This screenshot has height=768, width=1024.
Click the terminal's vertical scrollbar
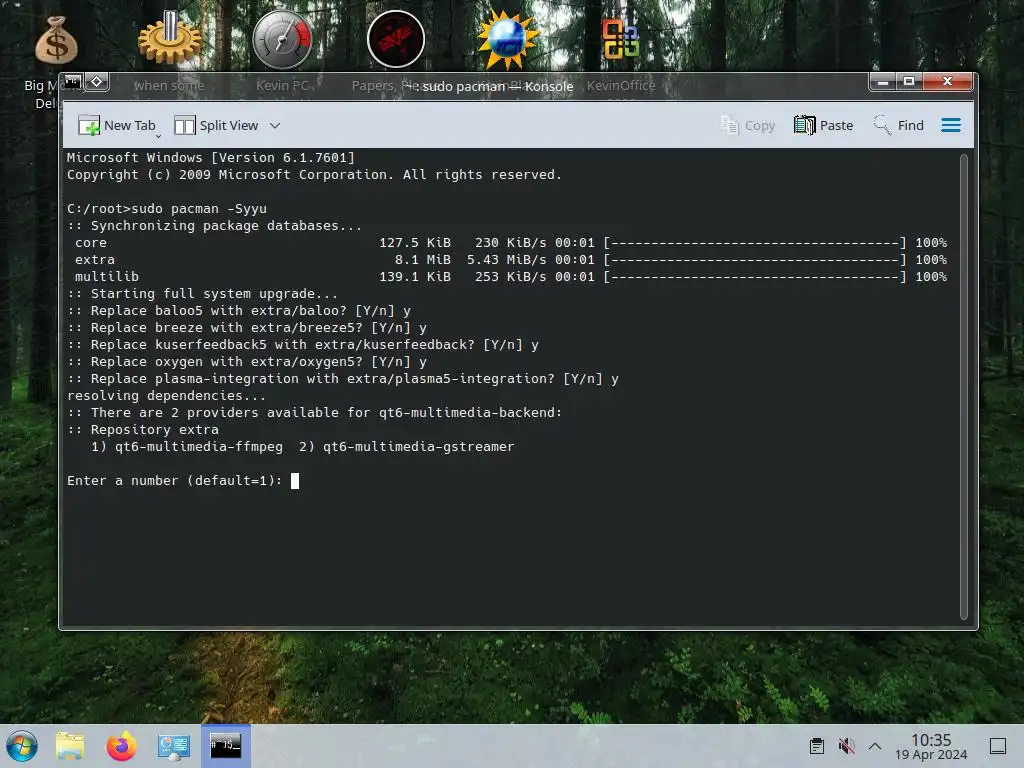(x=964, y=387)
